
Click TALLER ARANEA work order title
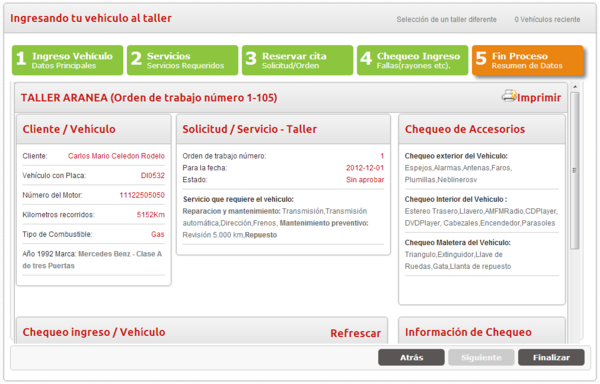(149, 98)
